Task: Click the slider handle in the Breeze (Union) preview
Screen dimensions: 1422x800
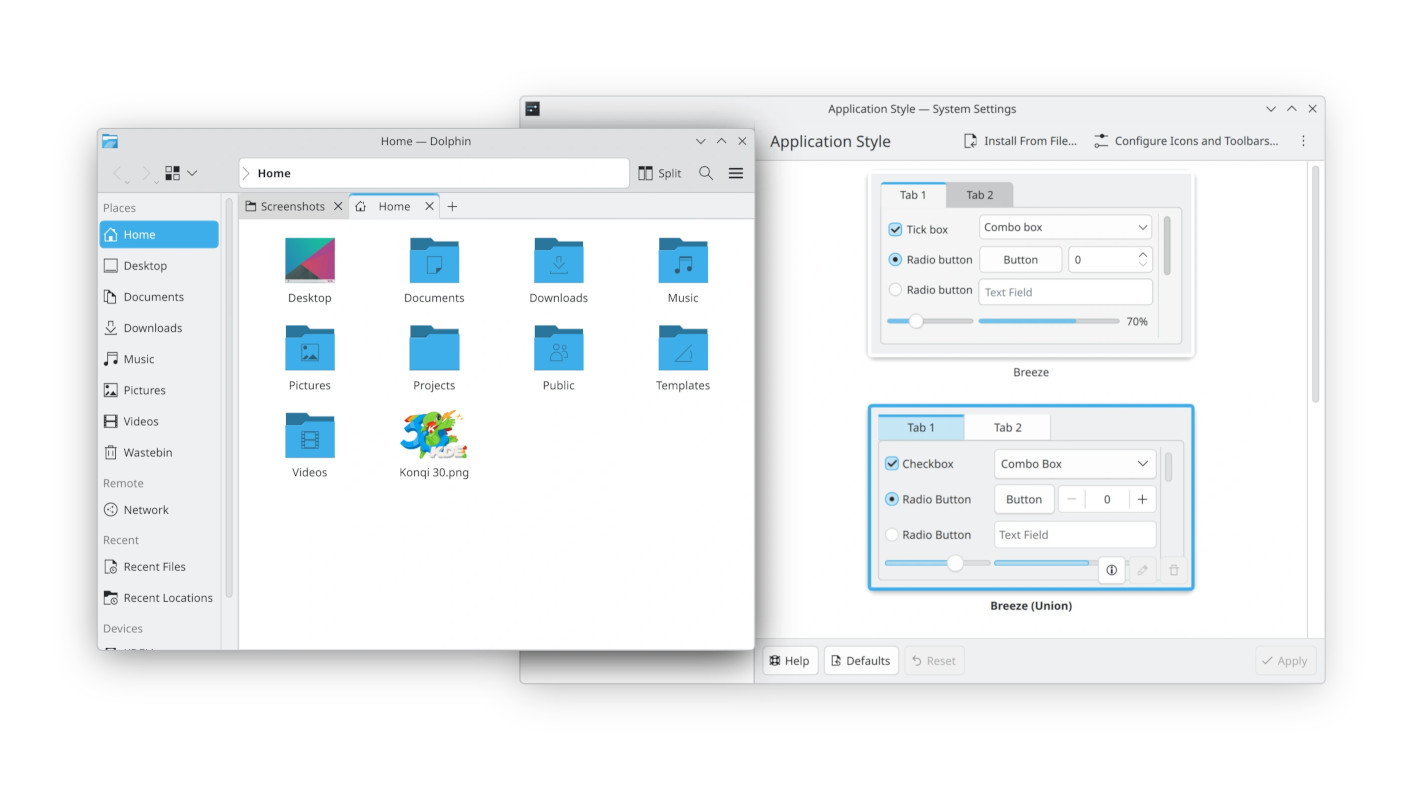Action: (955, 563)
